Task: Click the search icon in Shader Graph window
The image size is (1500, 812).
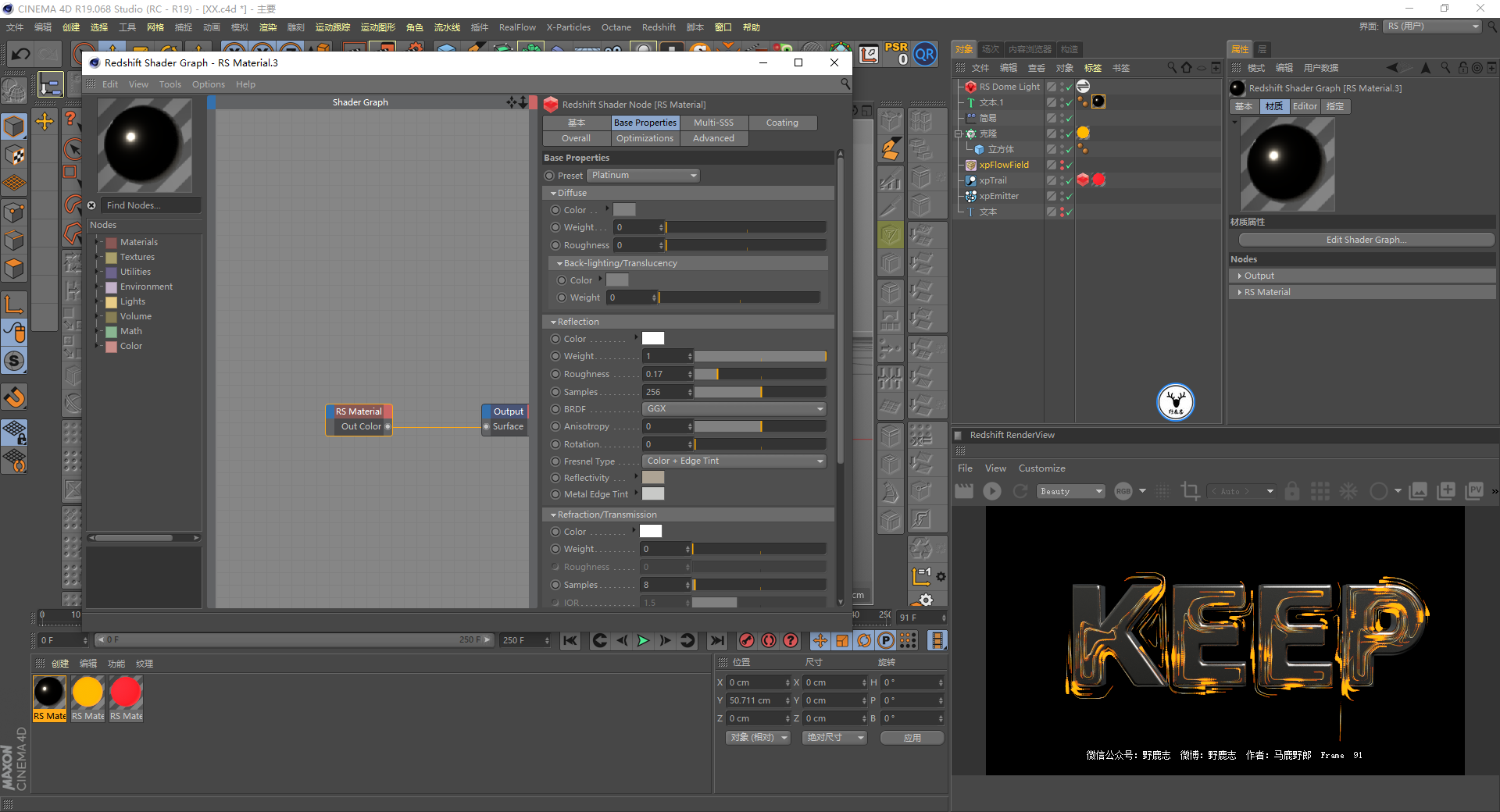Action: pos(845,84)
